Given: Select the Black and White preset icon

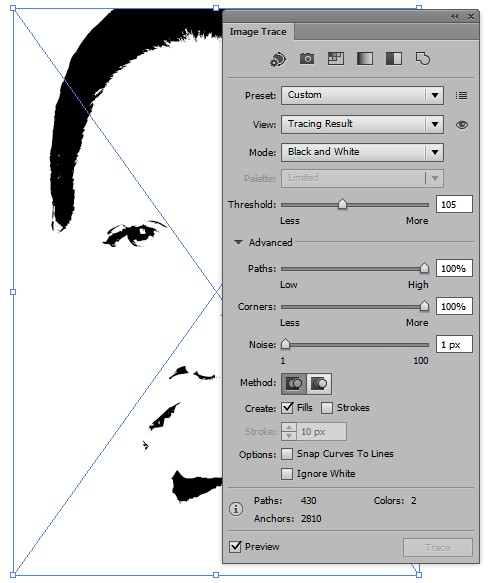Looking at the screenshot, I should click(394, 58).
